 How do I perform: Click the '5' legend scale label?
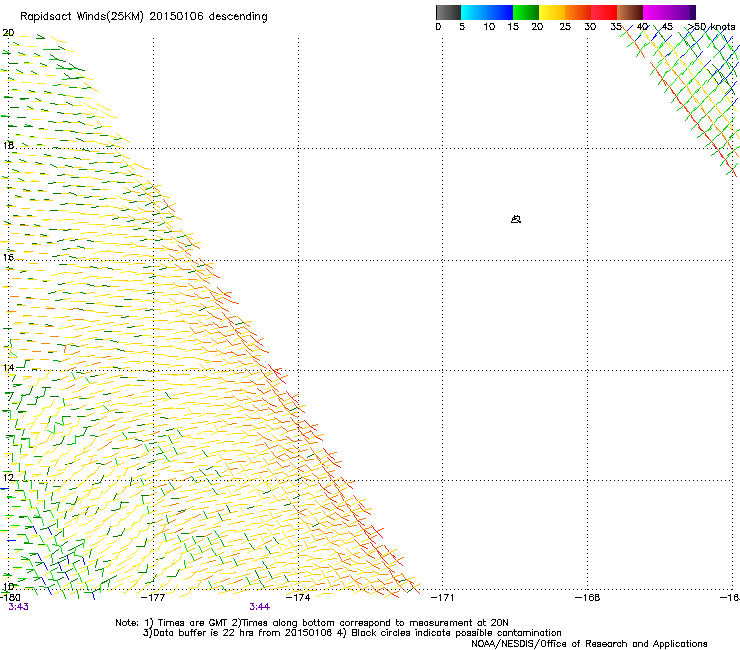click(462, 27)
